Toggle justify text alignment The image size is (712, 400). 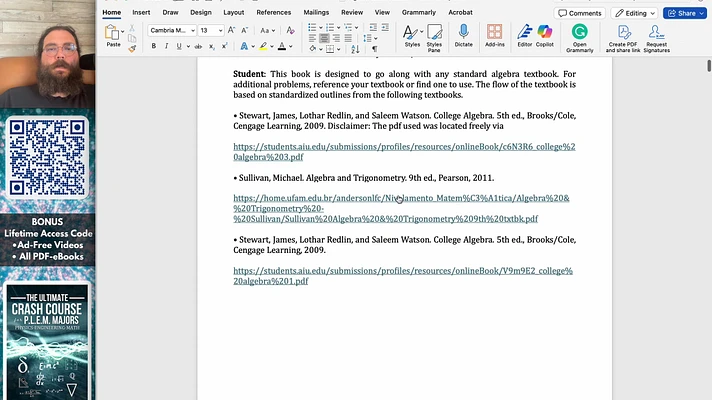point(348,39)
